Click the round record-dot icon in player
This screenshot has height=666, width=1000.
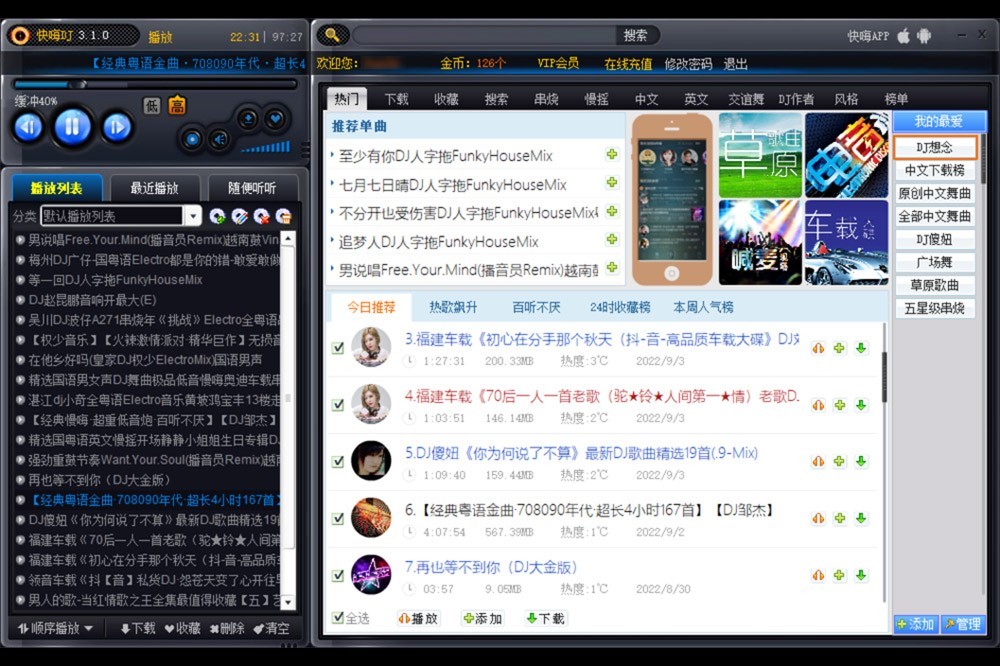[192, 138]
